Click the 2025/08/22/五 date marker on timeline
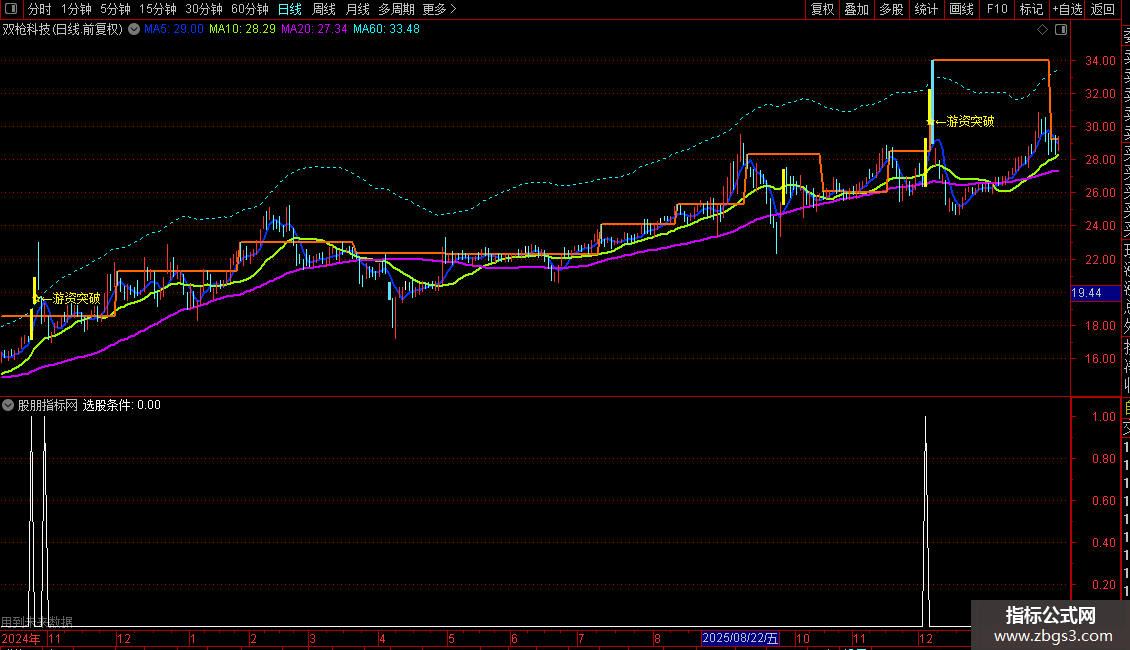The height and width of the screenshot is (650, 1130). point(740,638)
